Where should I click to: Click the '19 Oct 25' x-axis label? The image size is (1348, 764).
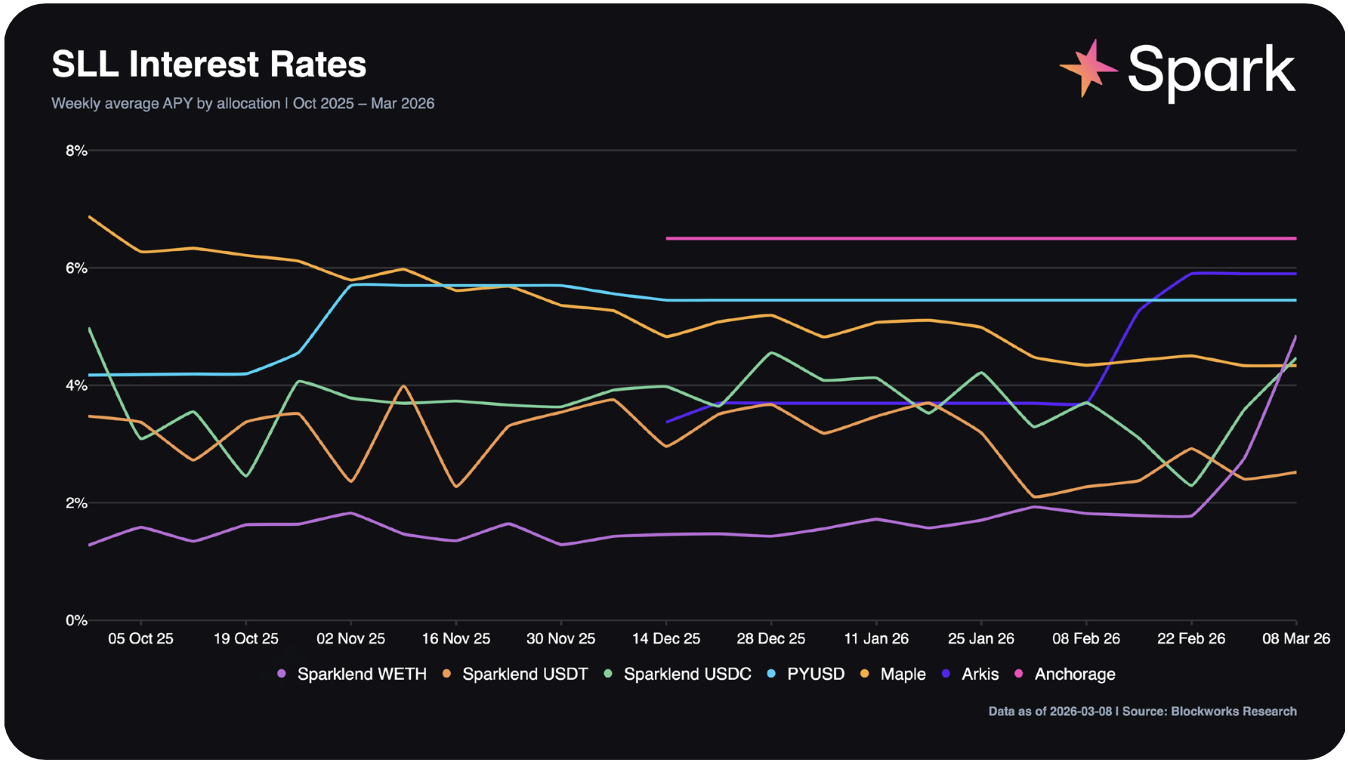(x=246, y=638)
